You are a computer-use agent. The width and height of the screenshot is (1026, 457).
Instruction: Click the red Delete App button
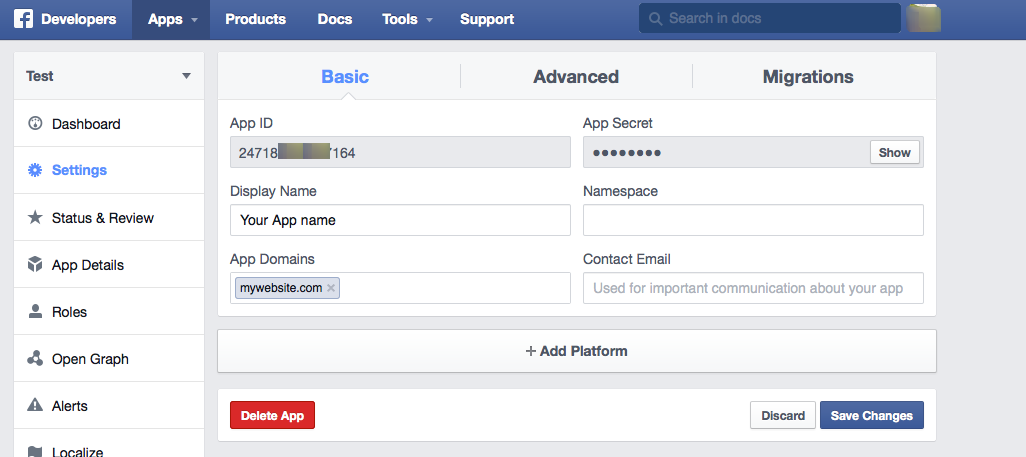272,415
